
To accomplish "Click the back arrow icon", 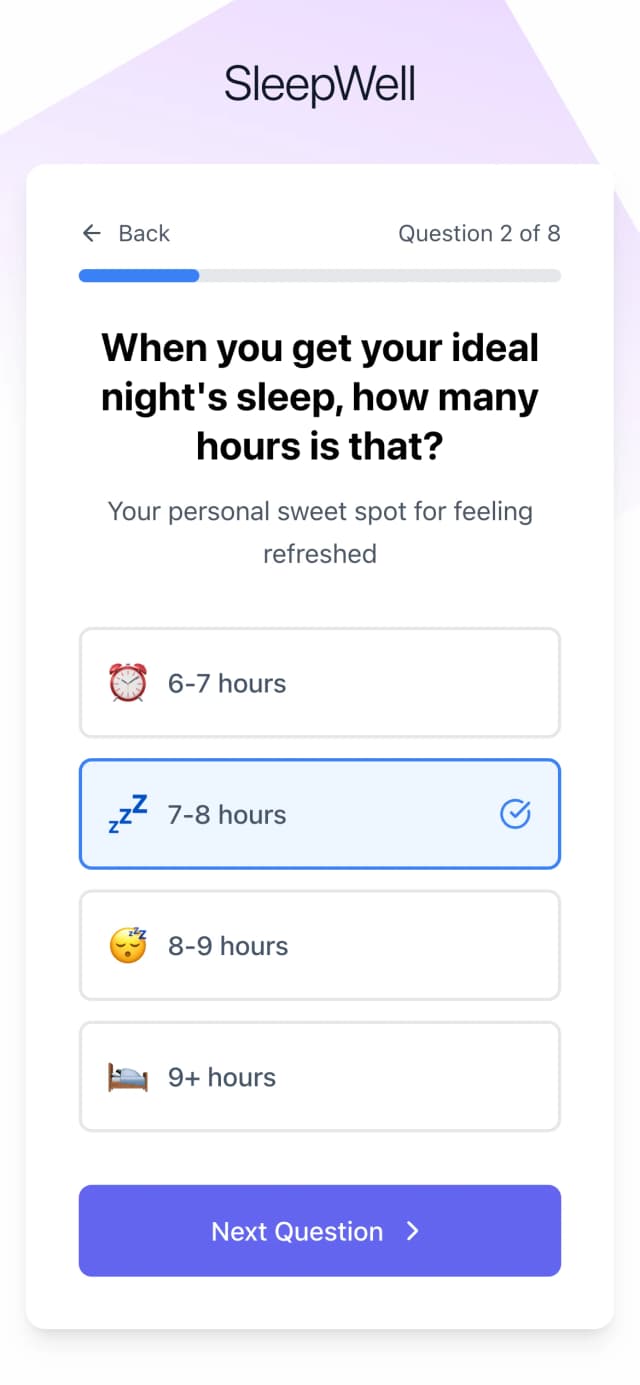I will [x=92, y=233].
